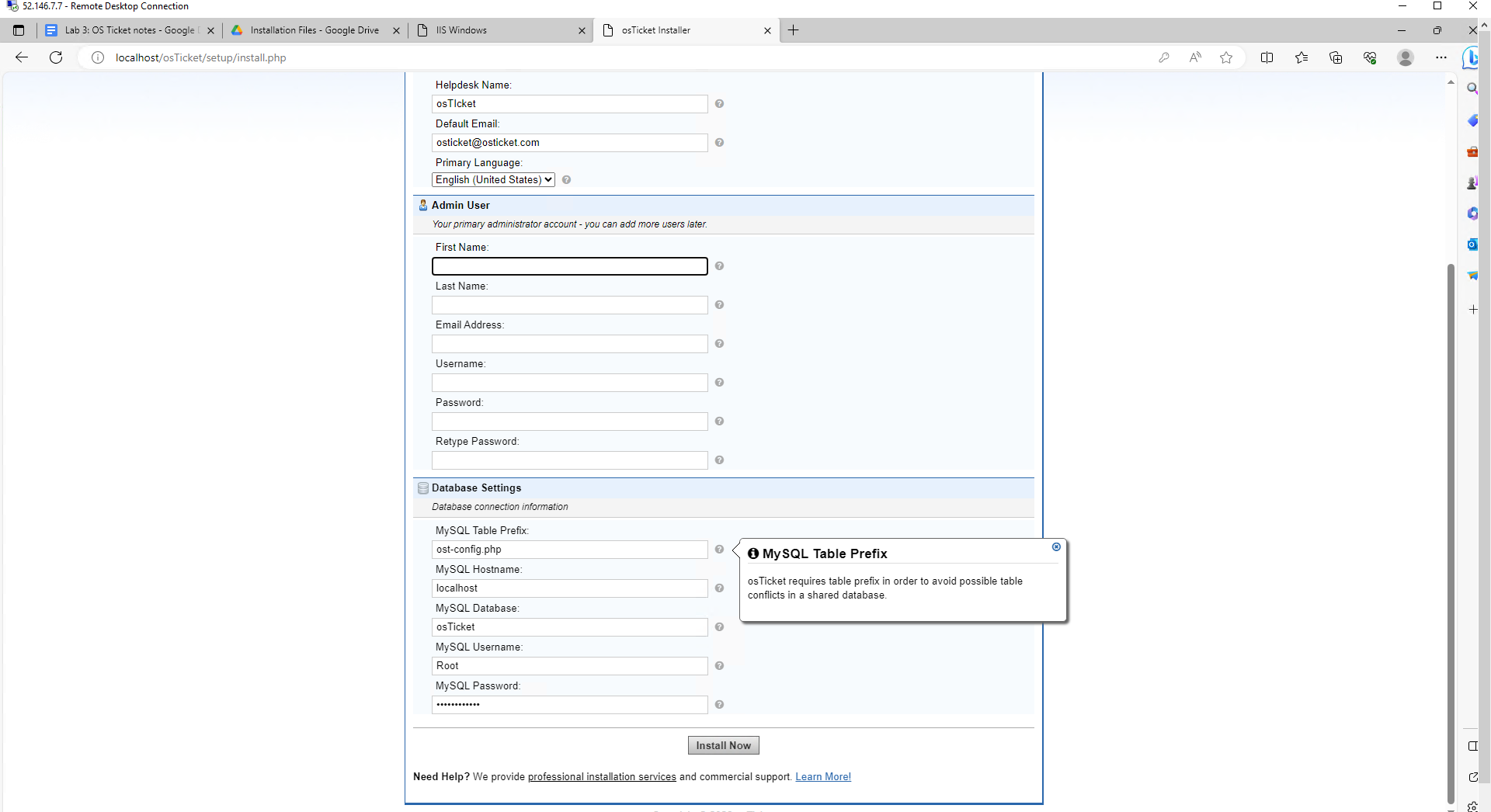This screenshot has width=1491, height=812.
Task: Click help icon next to Retype Password
Action: pyautogui.click(x=719, y=460)
